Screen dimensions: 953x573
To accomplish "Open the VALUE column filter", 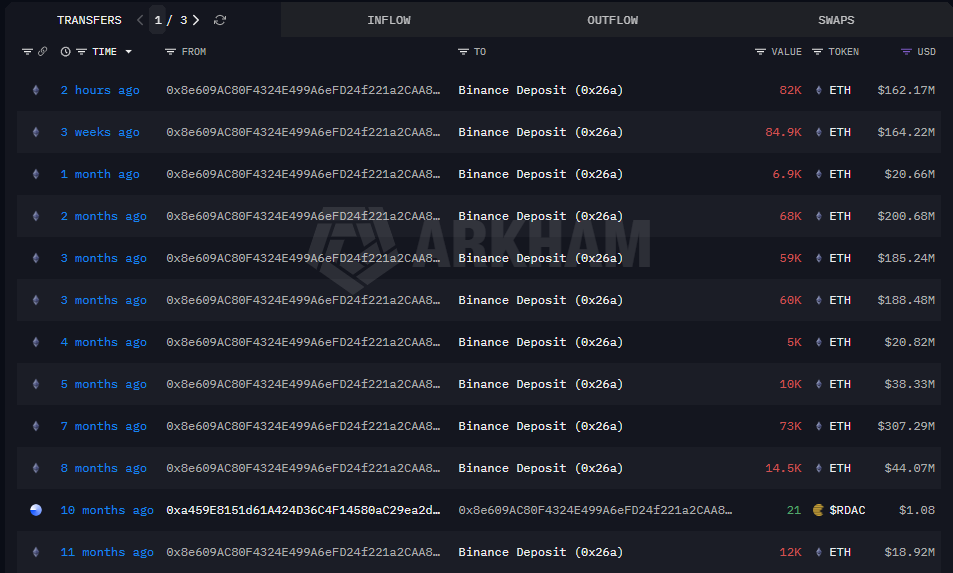I will coord(760,52).
